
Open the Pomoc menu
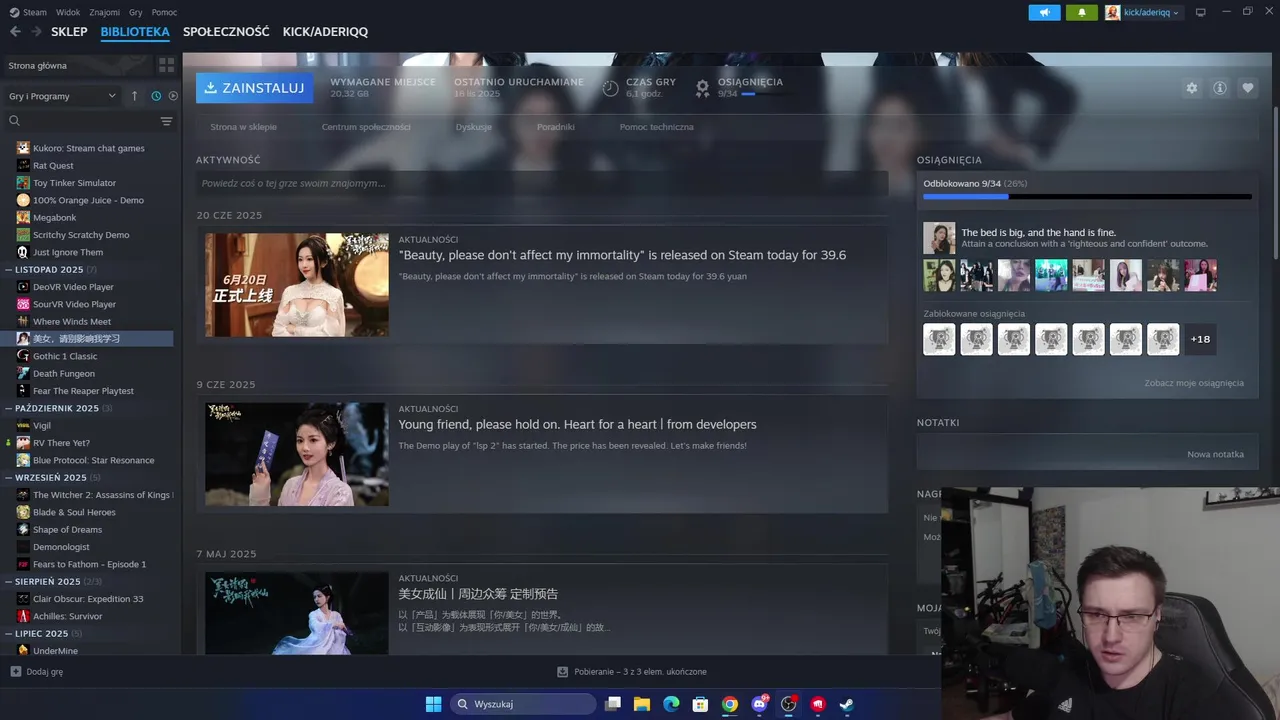(164, 12)
